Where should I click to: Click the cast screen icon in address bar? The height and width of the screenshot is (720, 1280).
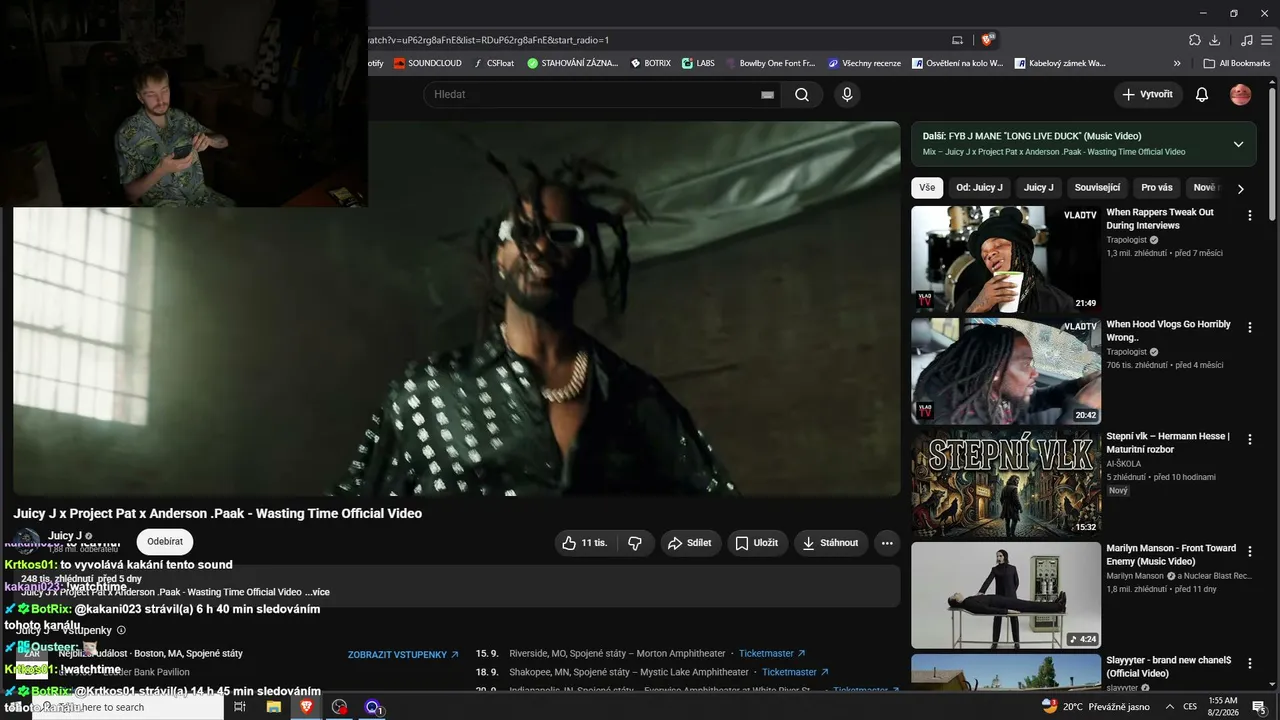click(957, 40)
